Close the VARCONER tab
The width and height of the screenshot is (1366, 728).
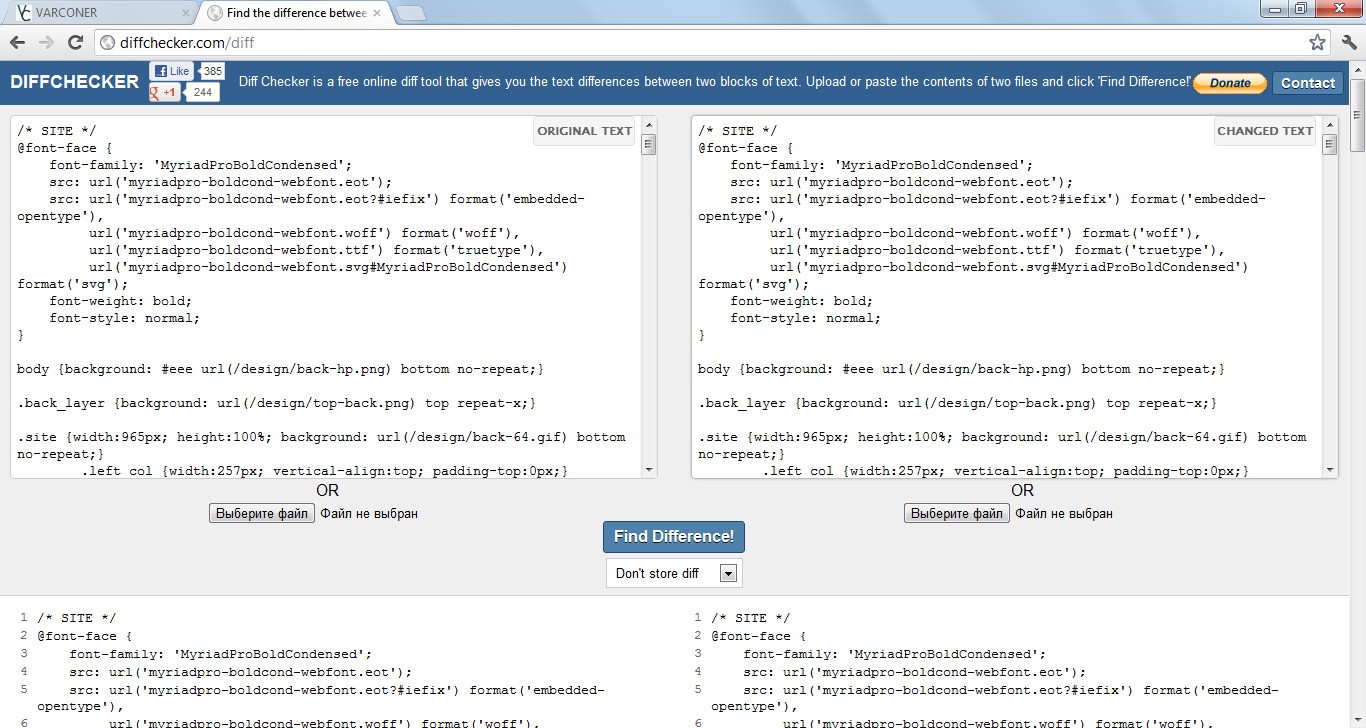tap(185, 13)
